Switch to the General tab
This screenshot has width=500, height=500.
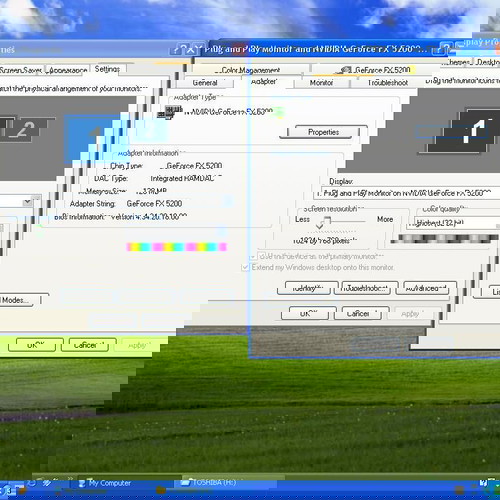(205, 83)
